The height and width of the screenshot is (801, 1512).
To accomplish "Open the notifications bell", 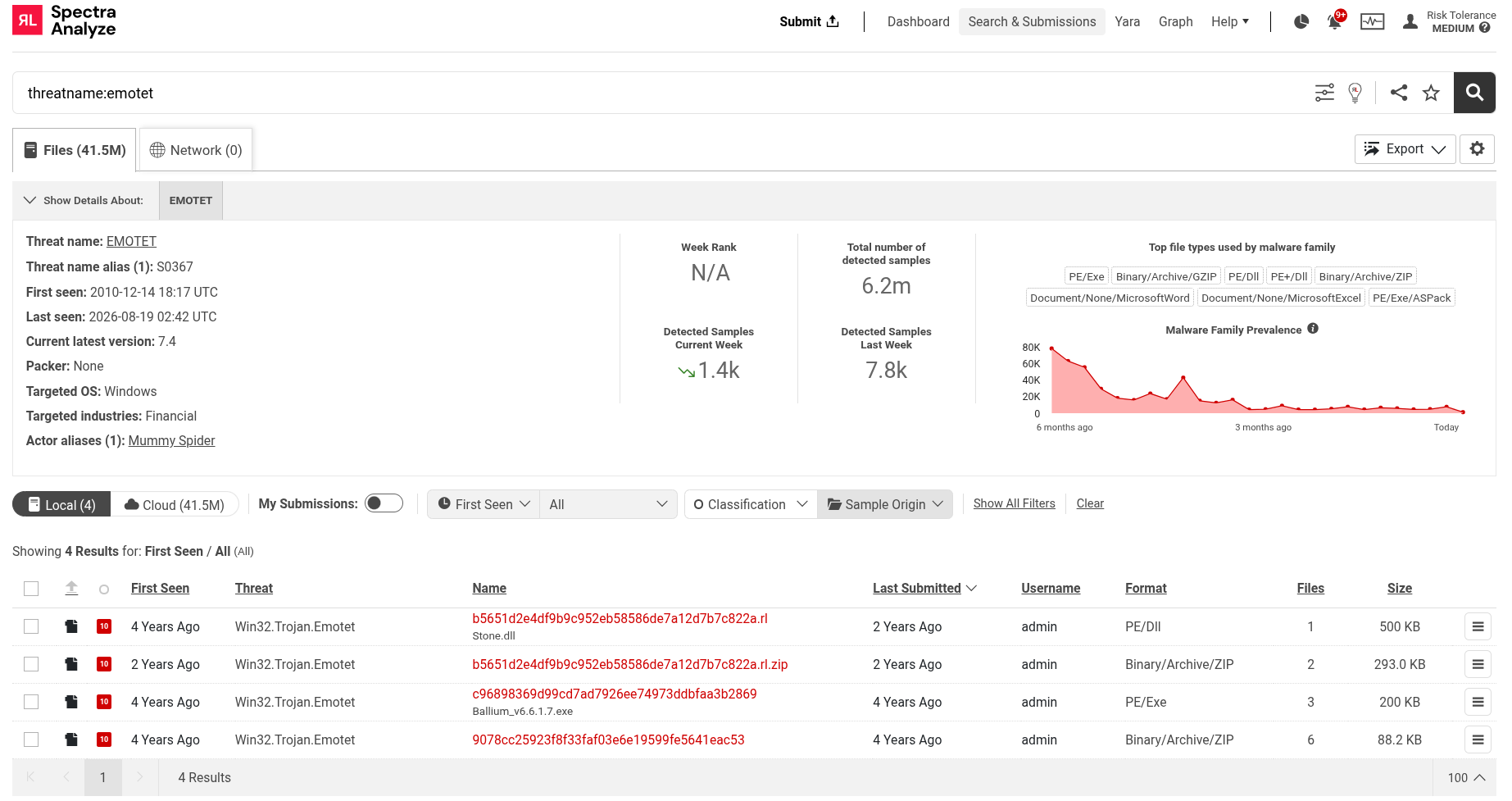I will pyautogui.click(x=1335, y=21).
